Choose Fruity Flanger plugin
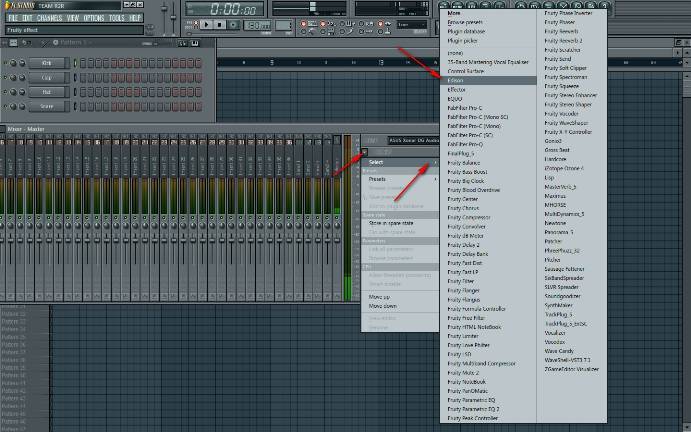 click(x=488, y=290)
